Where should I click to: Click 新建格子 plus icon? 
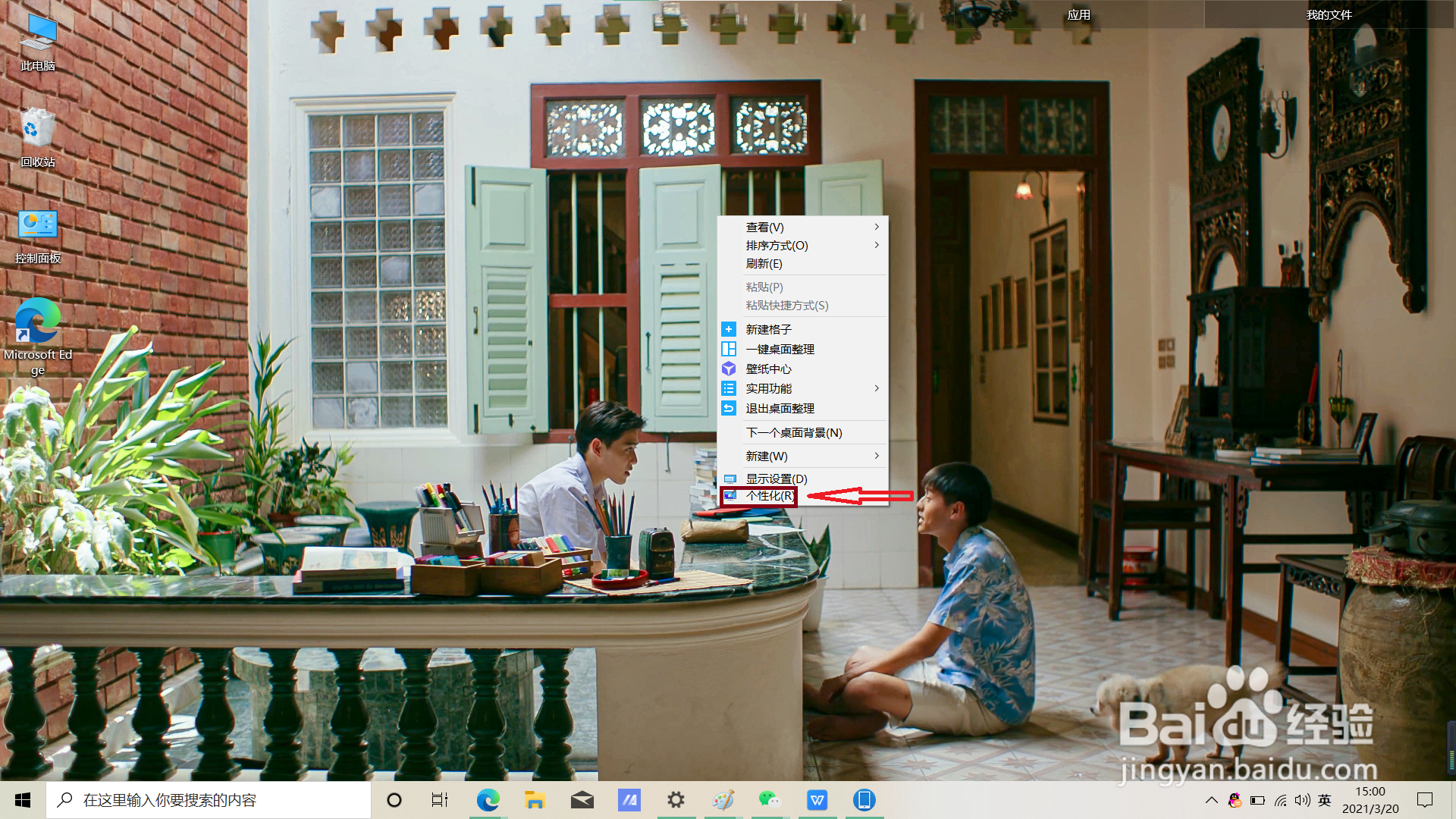[x=729, y=329]
